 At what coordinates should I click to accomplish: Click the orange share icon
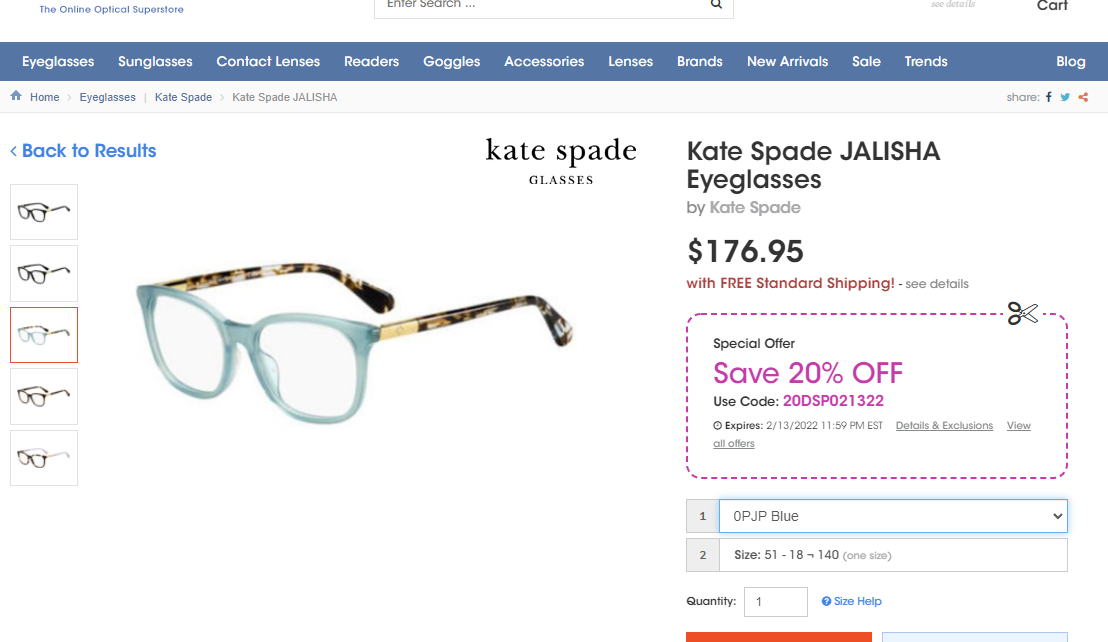pyautogui.click(x=1083, y=97)
